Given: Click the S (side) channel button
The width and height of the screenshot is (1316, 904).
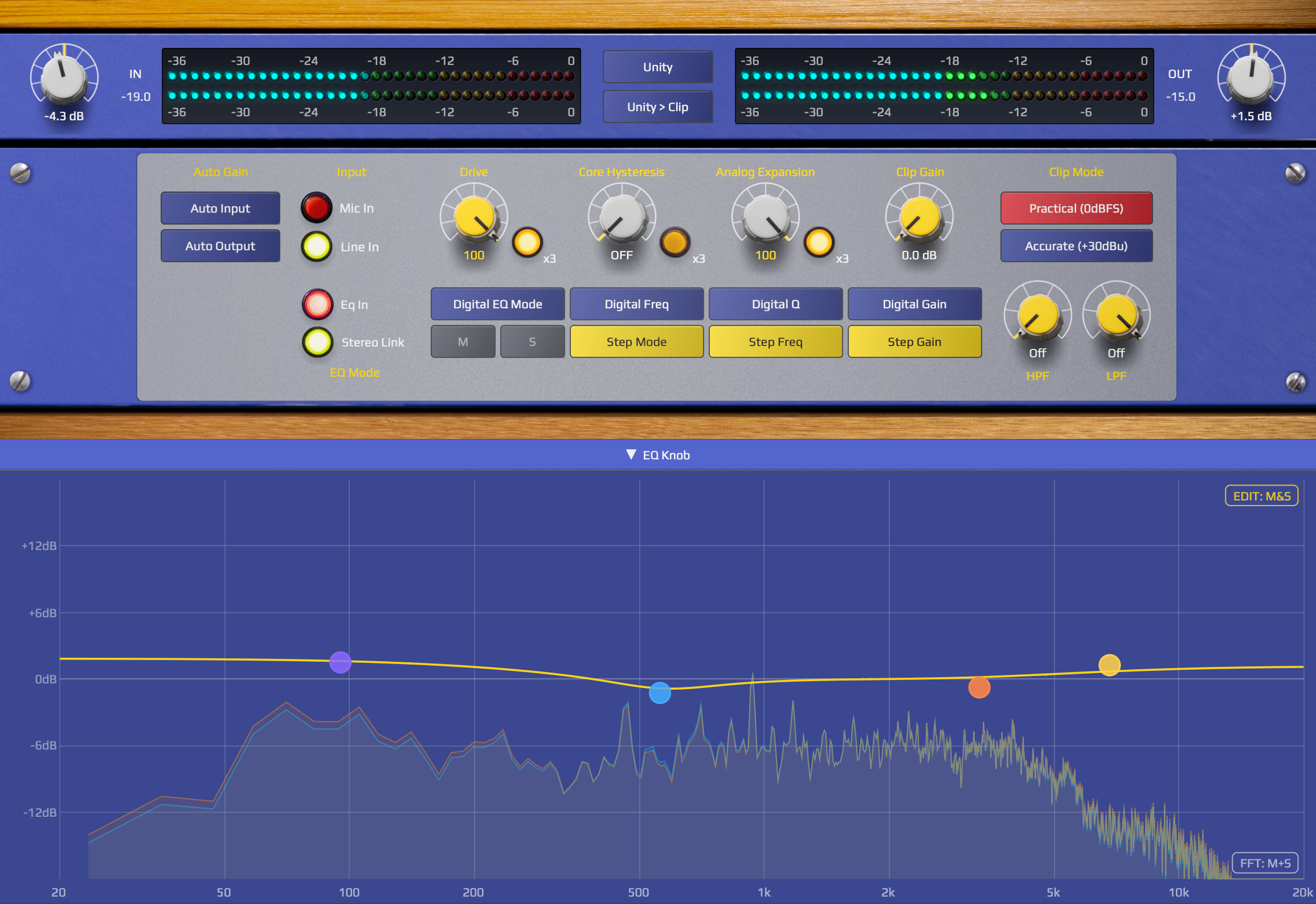Looking at the screenshot, I should pos(533,342).
